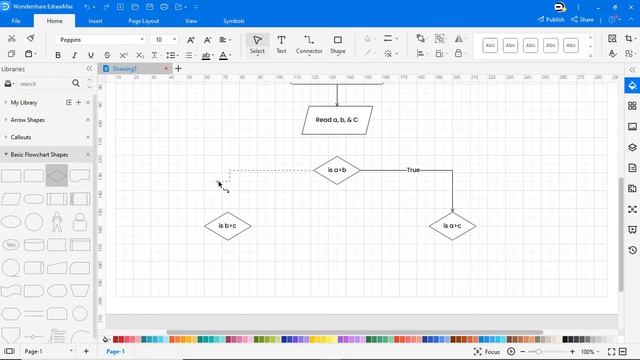Viewport: 640px width, 360px height.
Task: Open the Page Layout tab
Action: pyautogui.click(x=144, y=21)
